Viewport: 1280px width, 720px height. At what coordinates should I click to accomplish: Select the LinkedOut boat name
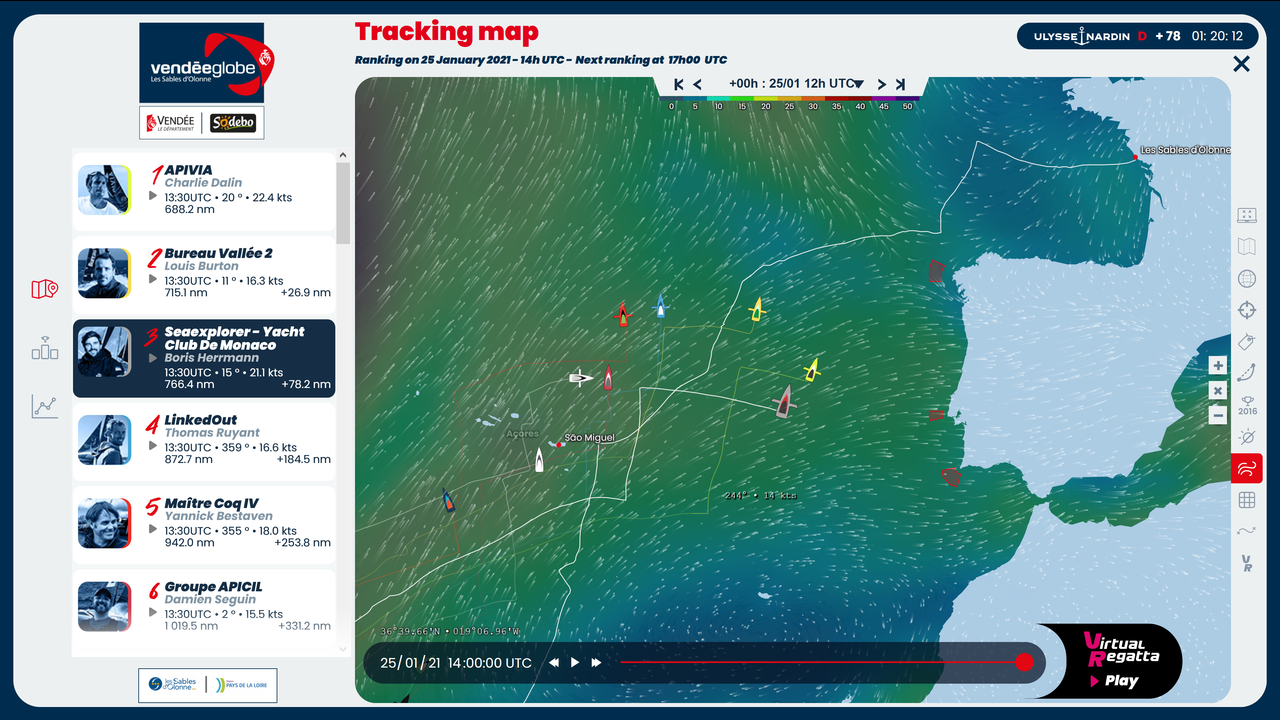[201, 420]
